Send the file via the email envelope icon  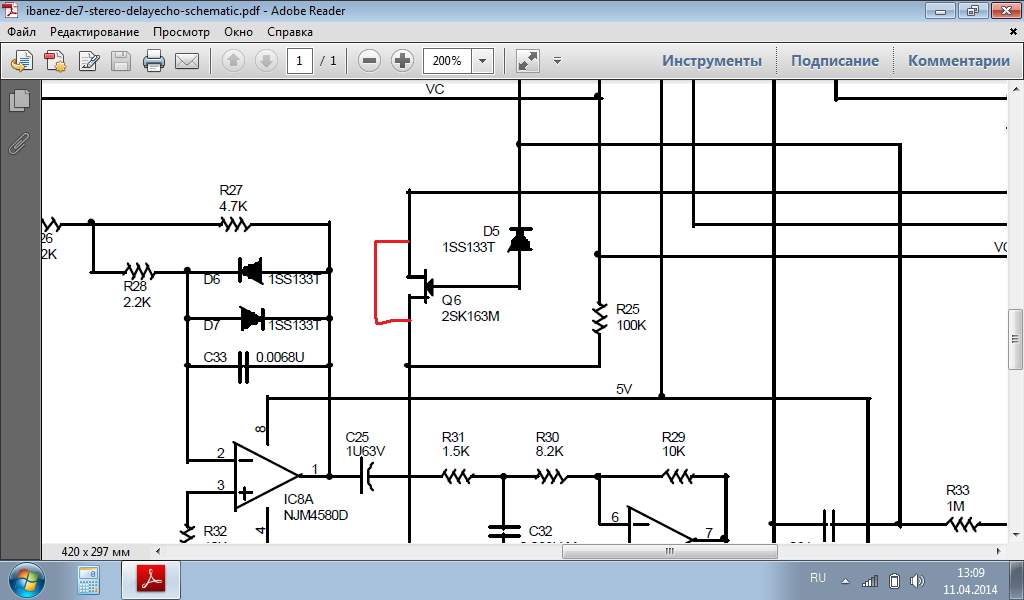pos(187,61)
